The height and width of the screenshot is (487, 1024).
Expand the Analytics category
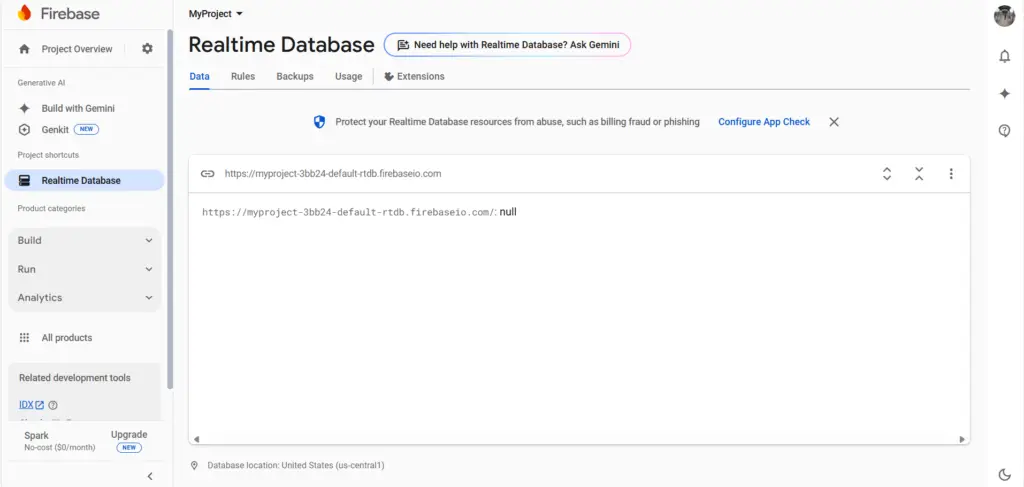[x=85, y=298]
